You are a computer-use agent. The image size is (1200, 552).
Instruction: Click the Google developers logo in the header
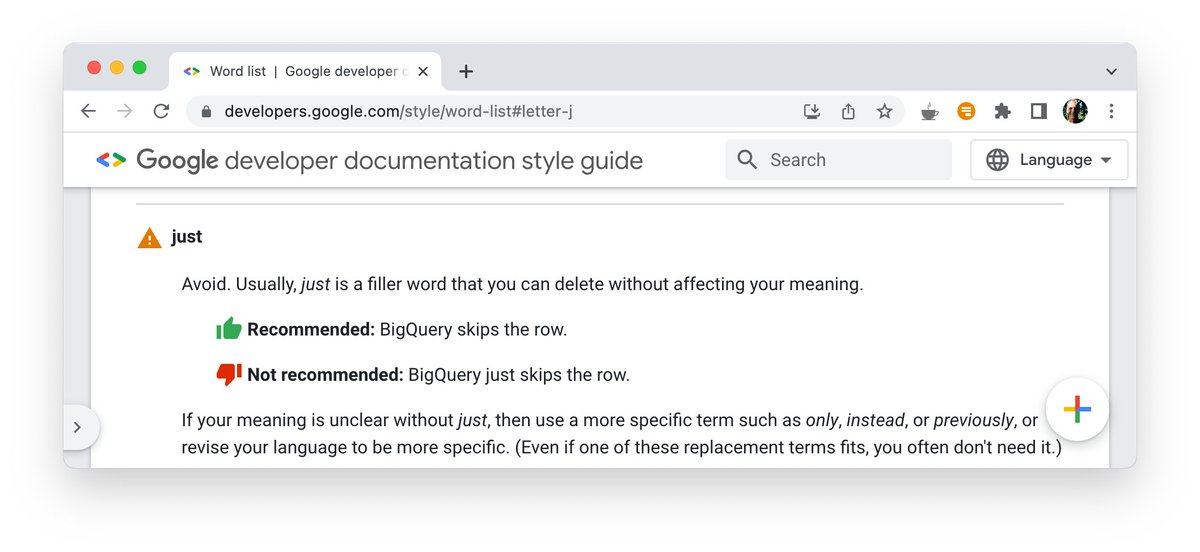click(111, 160)
